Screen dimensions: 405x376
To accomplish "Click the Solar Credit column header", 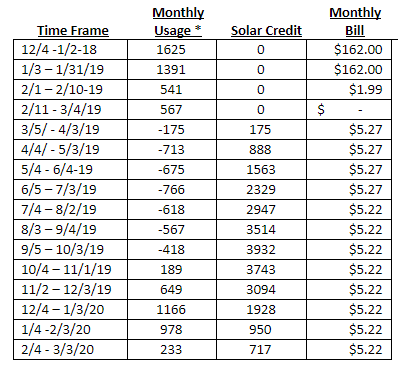I will [x=266, y=30].
